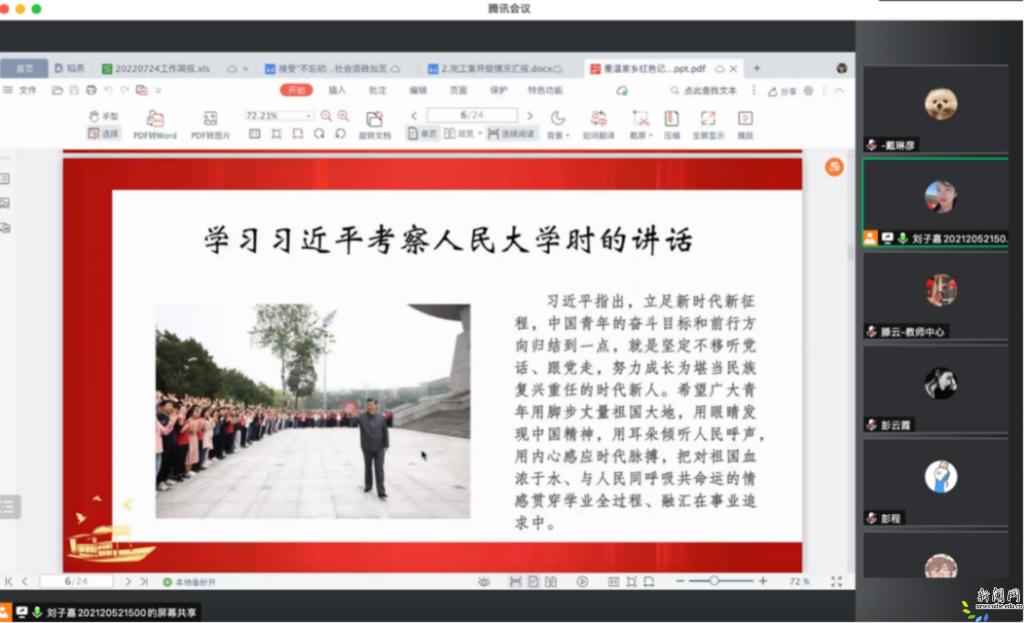Click the zoom out magnifier icon

point(326,116)
